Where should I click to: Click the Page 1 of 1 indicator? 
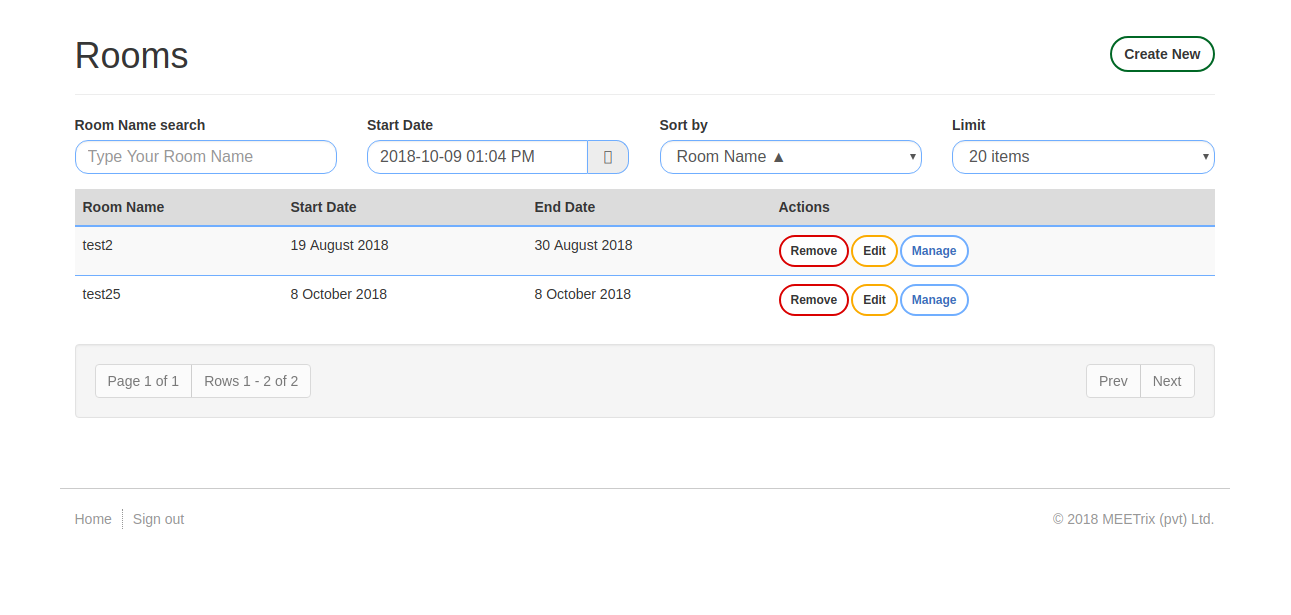[x=143, y=381]
